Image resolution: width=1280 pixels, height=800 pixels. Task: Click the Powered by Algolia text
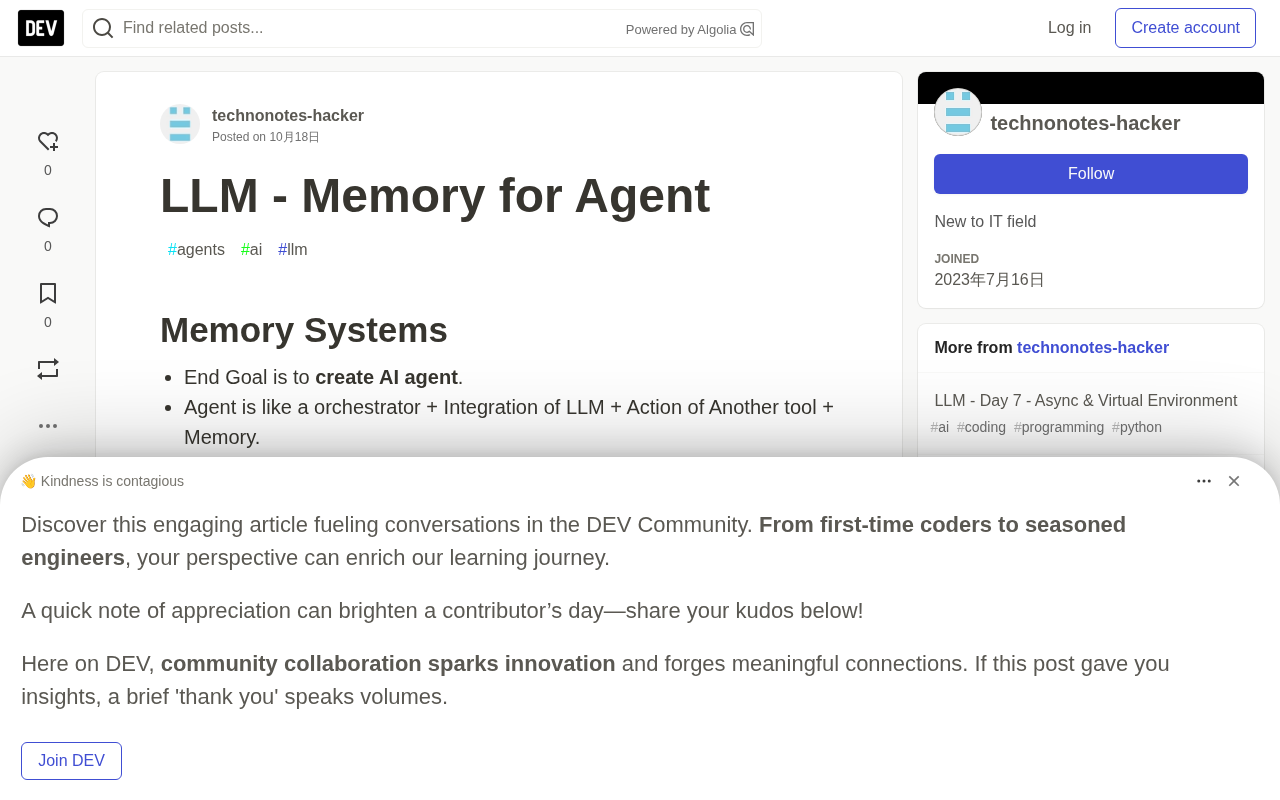(x=681, y=30)
